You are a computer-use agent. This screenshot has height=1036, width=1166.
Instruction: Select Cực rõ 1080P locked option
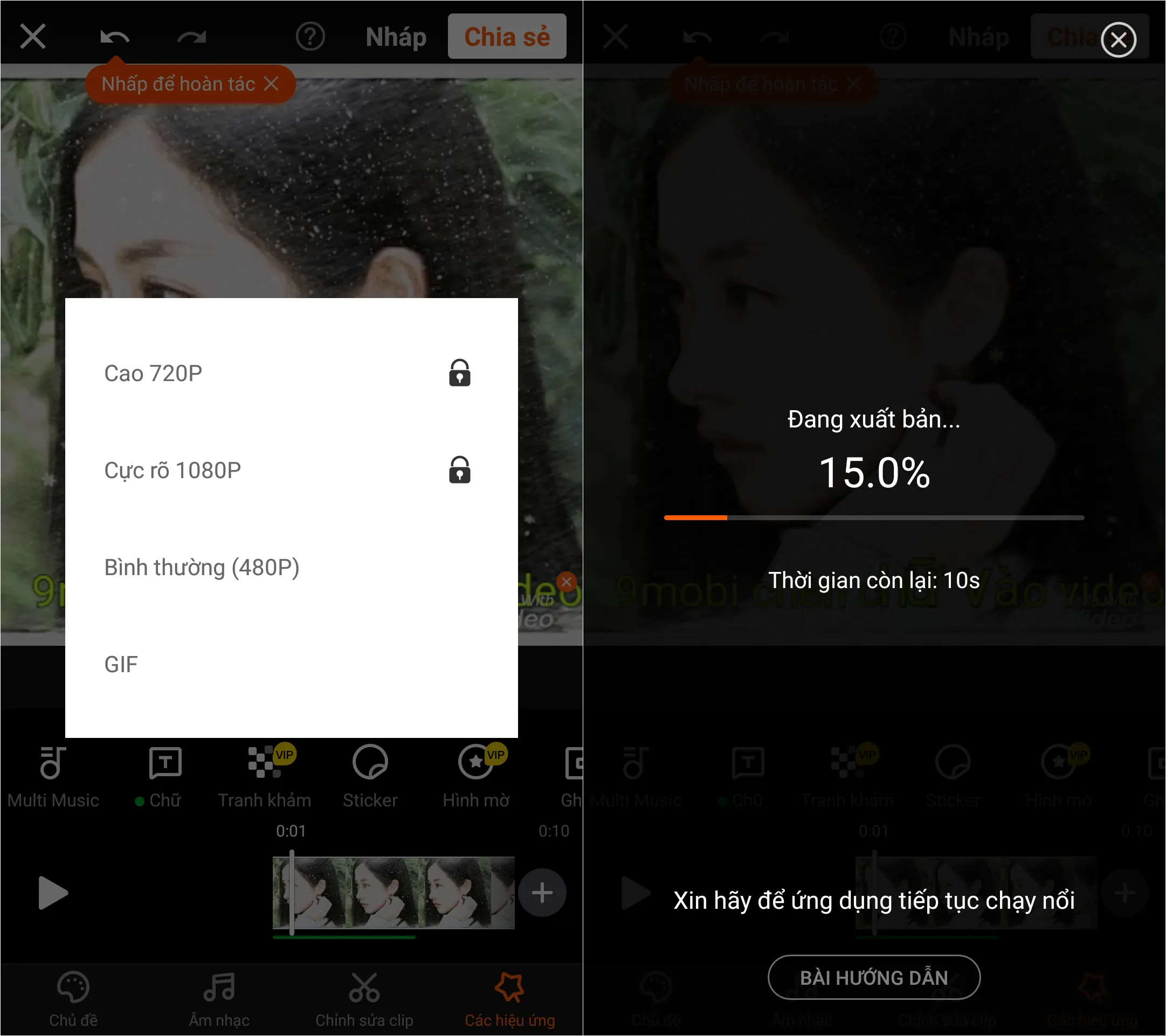click(290, 470)
